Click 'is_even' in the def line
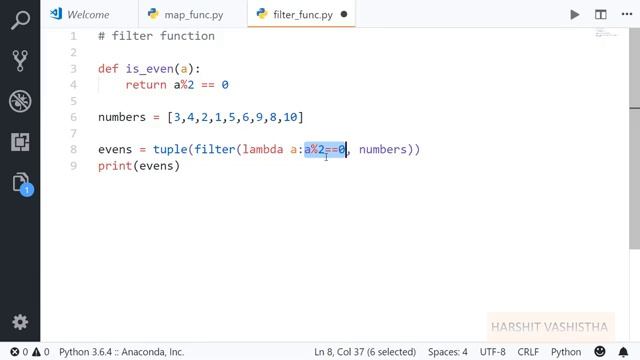This screenshot has width=640, height=360. (x=149, y=69)
